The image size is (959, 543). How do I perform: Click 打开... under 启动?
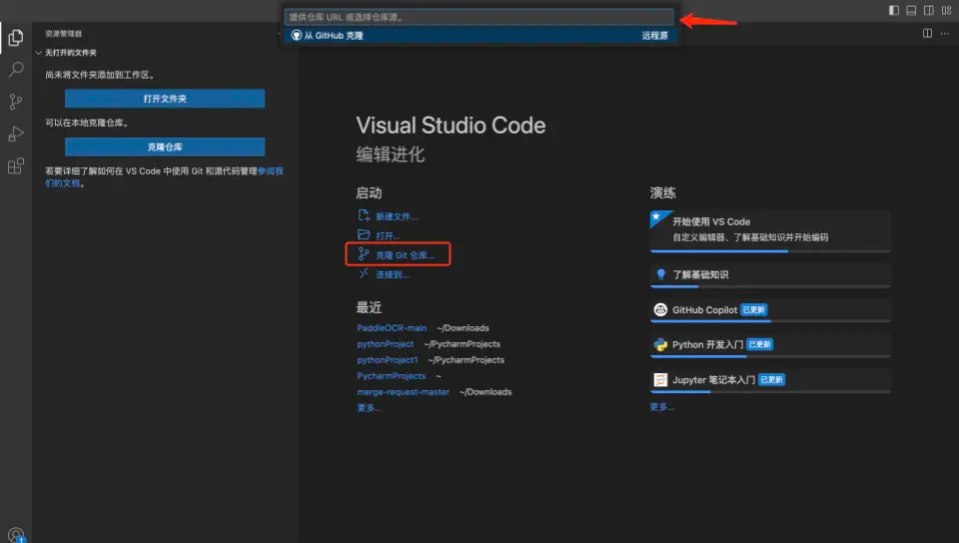(x=388, y=235)
